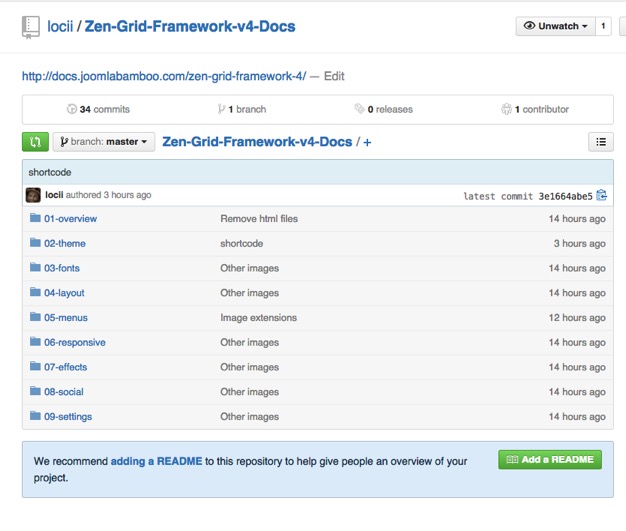
Task: Click the green compare and review button
Action: click(x=35, y=142)
